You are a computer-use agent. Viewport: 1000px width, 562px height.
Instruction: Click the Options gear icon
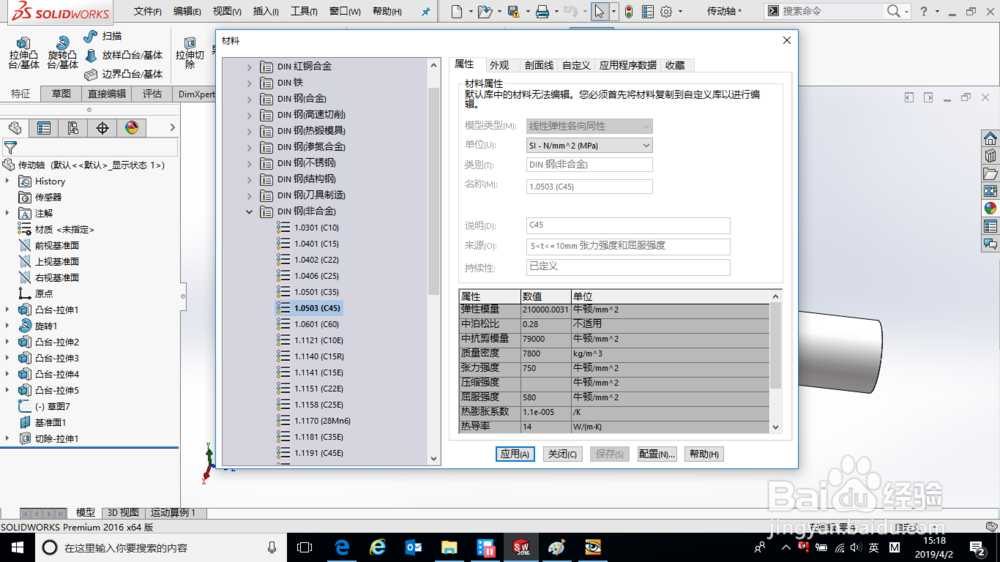coord(666,11)
